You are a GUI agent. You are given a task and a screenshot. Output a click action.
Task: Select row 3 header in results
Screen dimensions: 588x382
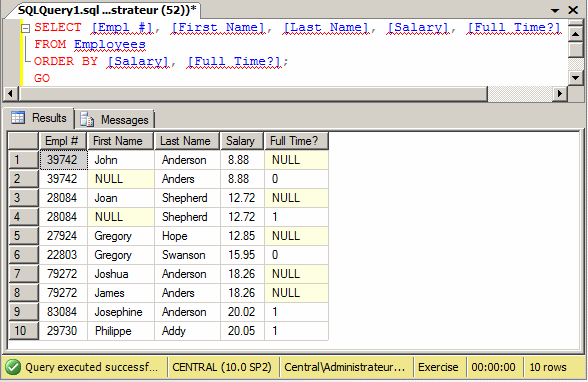[23, 198]
